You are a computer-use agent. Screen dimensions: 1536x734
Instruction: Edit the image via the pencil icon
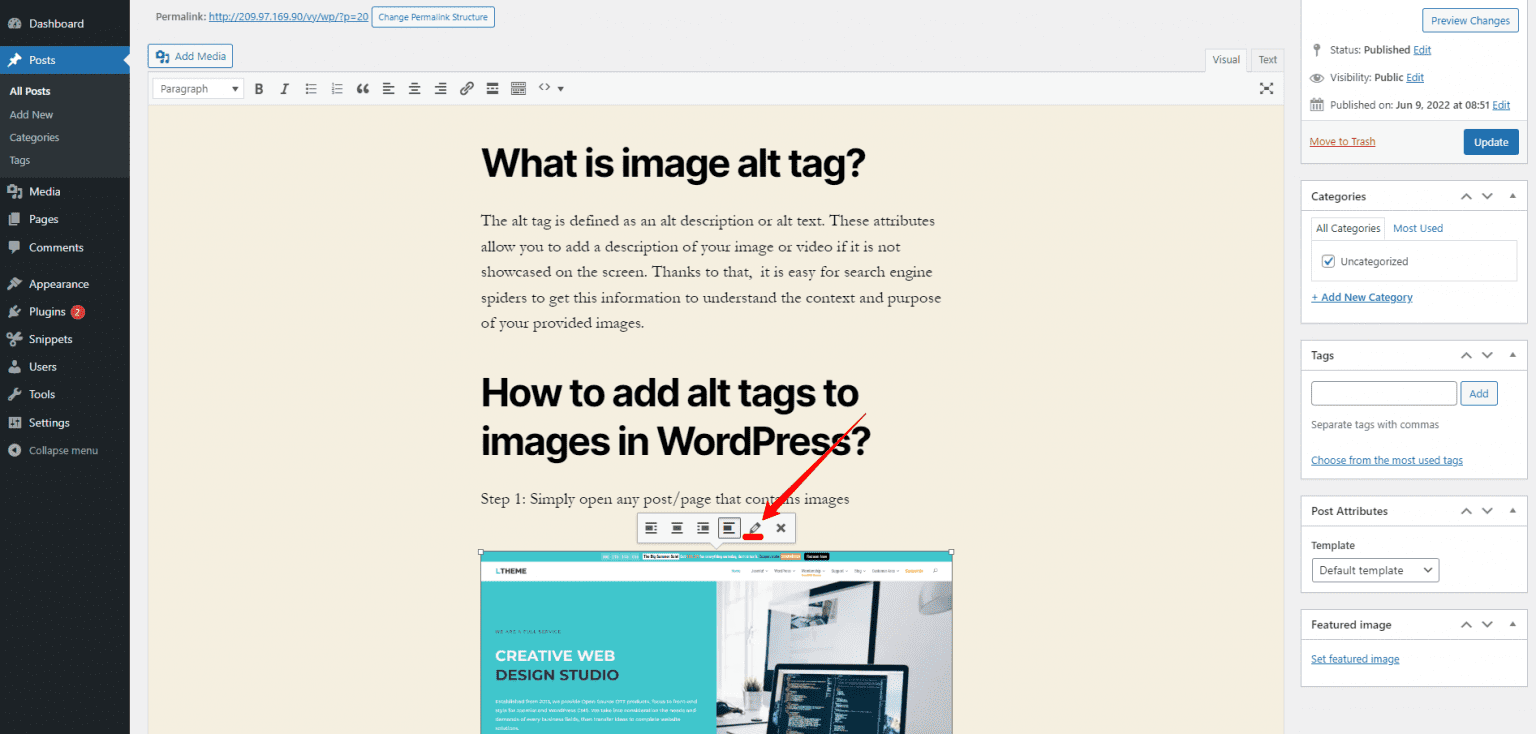(754, 527)
